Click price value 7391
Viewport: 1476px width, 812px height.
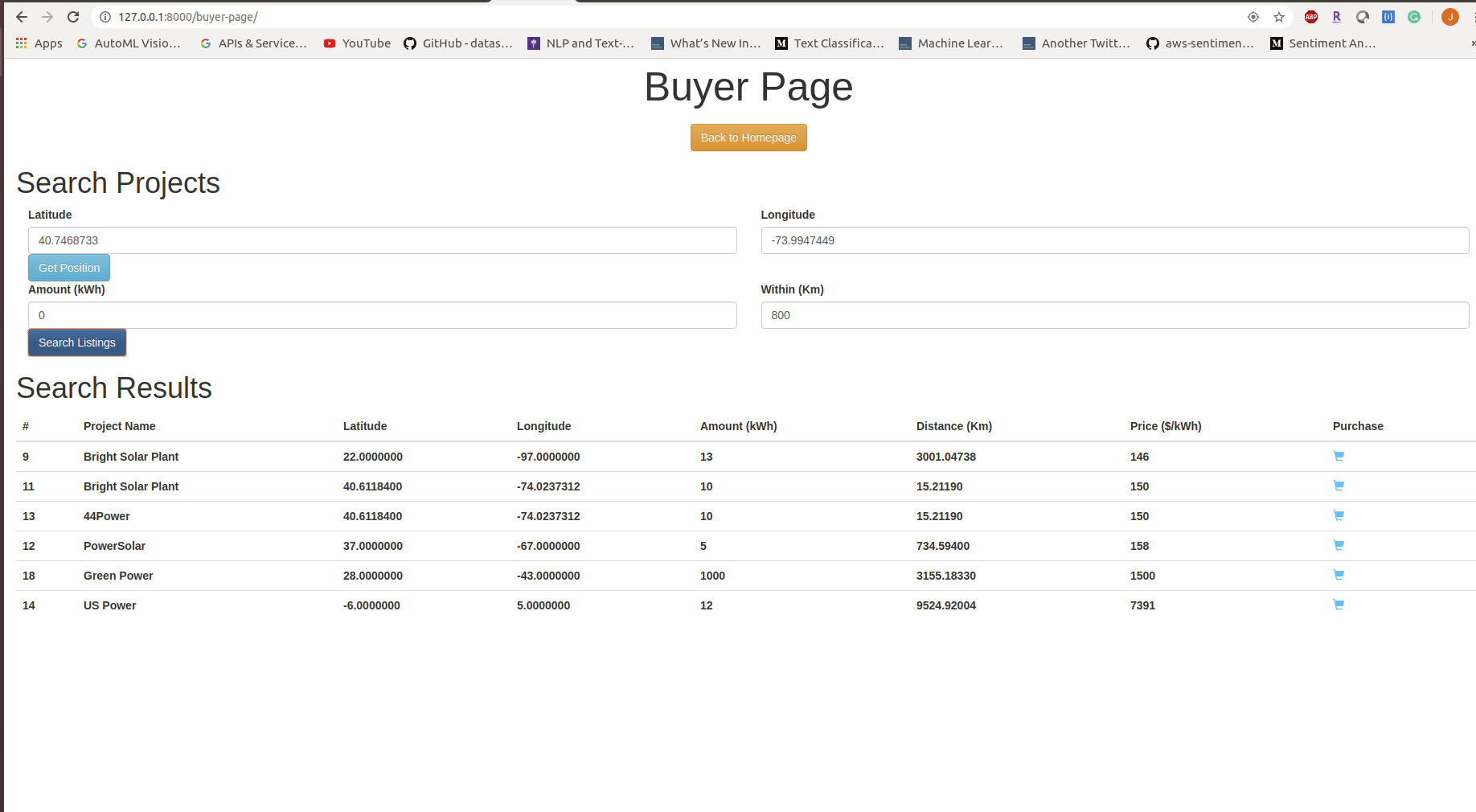[x=1142, y=605]
